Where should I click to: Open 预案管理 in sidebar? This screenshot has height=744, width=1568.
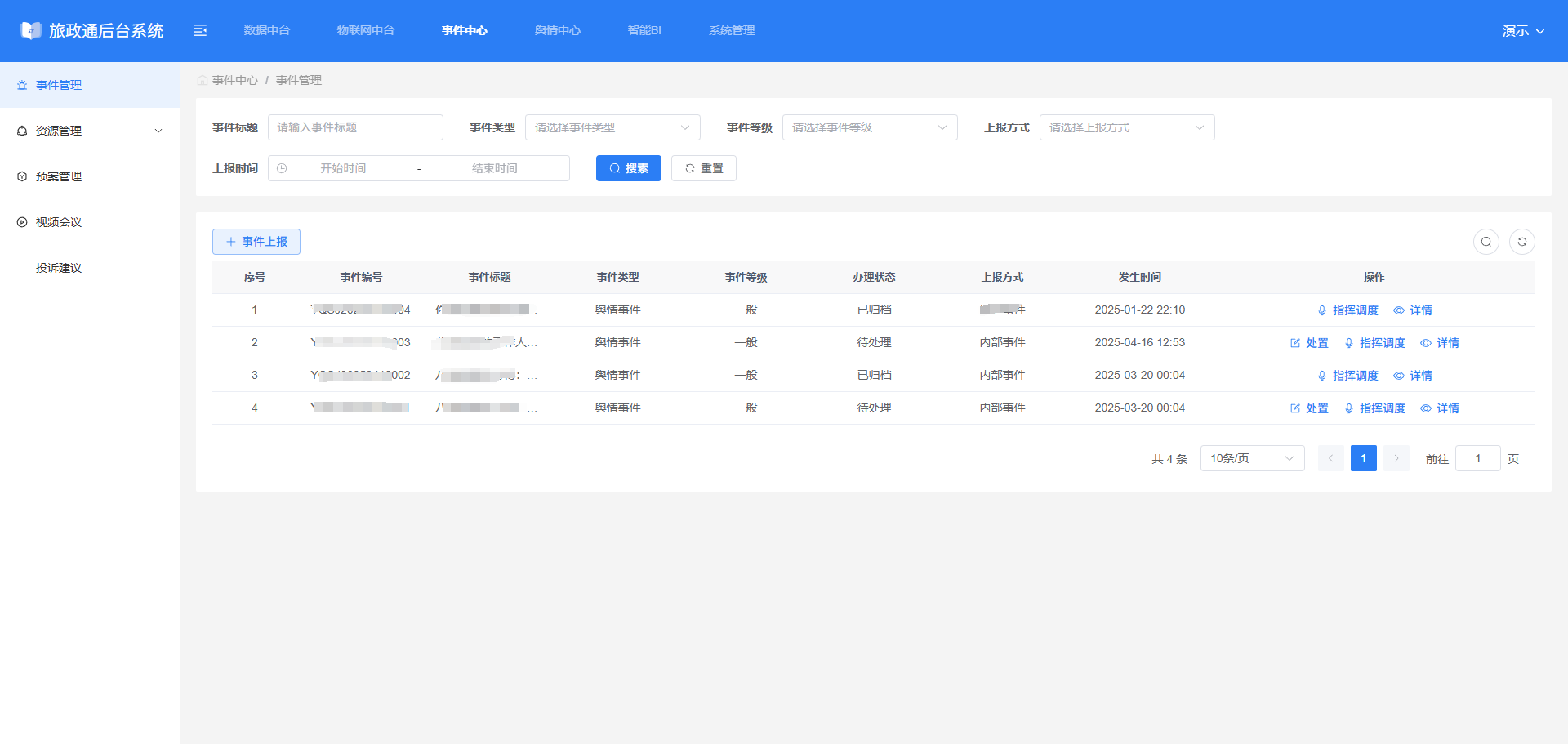click(90, 176)
